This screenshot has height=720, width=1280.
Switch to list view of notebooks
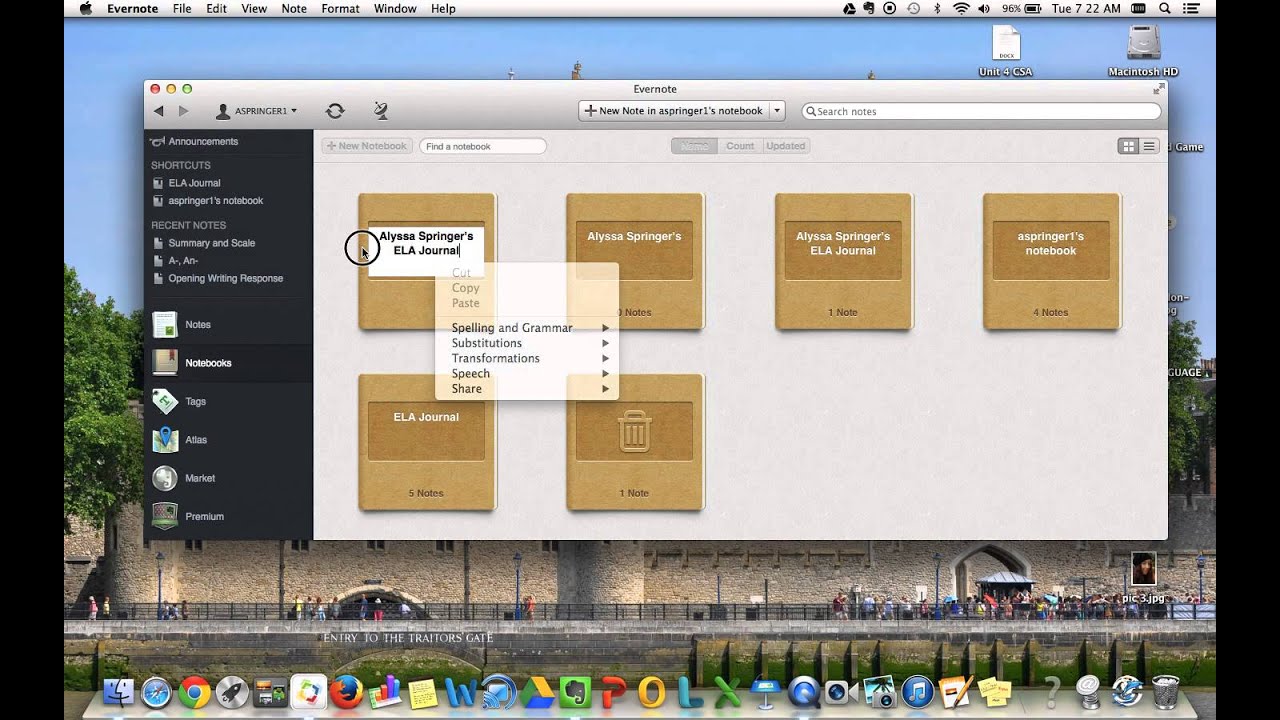1150,146
